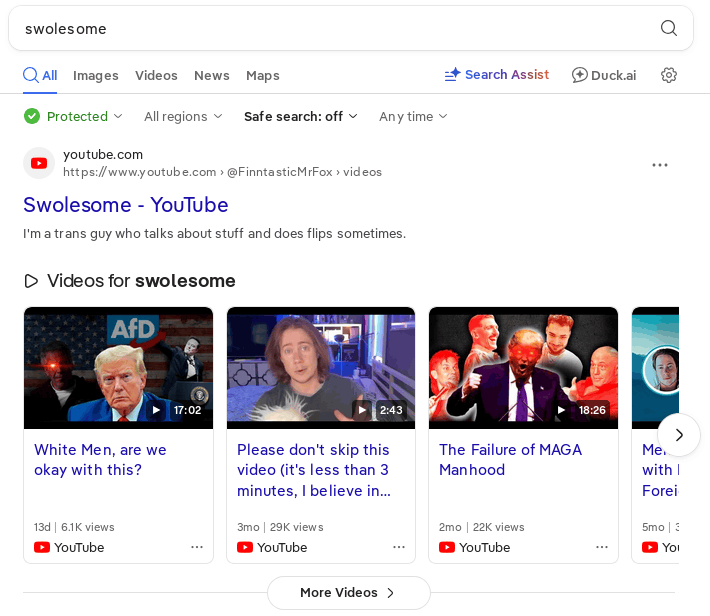Click the magnifying glass search icon
Image resolution: width=710 pixels, height=616 pixels.
669,28
